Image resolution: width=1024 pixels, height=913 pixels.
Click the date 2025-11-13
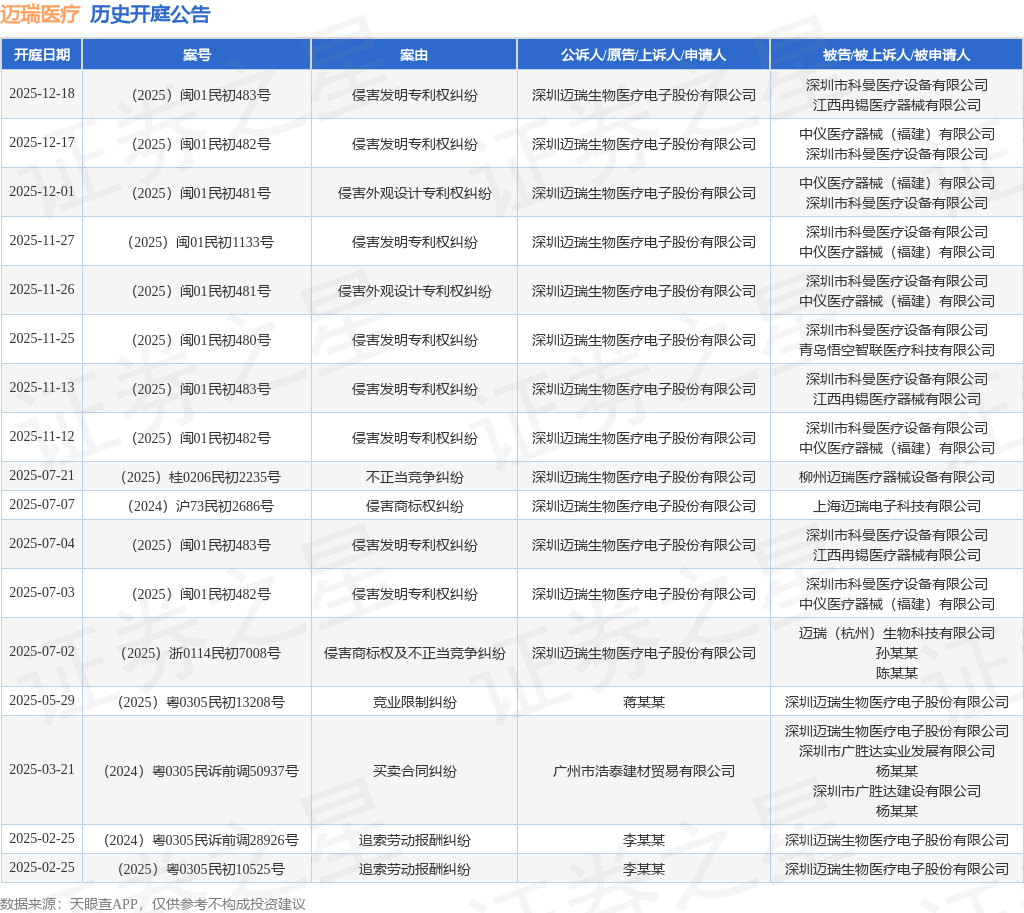click(x=42, y=387)
